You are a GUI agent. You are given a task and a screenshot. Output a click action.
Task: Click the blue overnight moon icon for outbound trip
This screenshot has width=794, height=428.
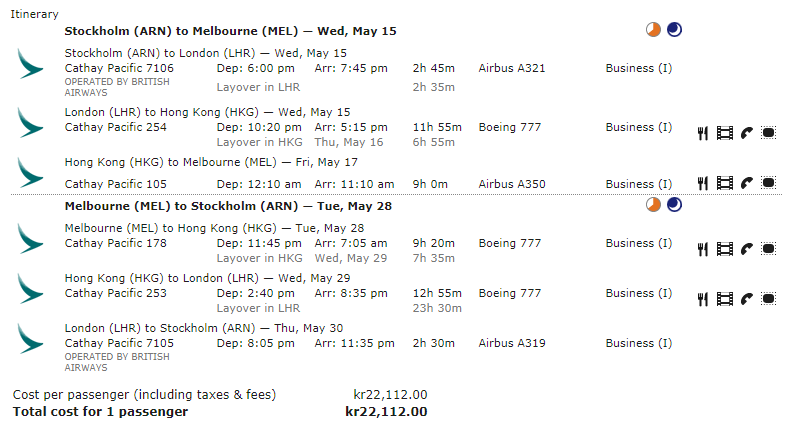coord(674,30)
